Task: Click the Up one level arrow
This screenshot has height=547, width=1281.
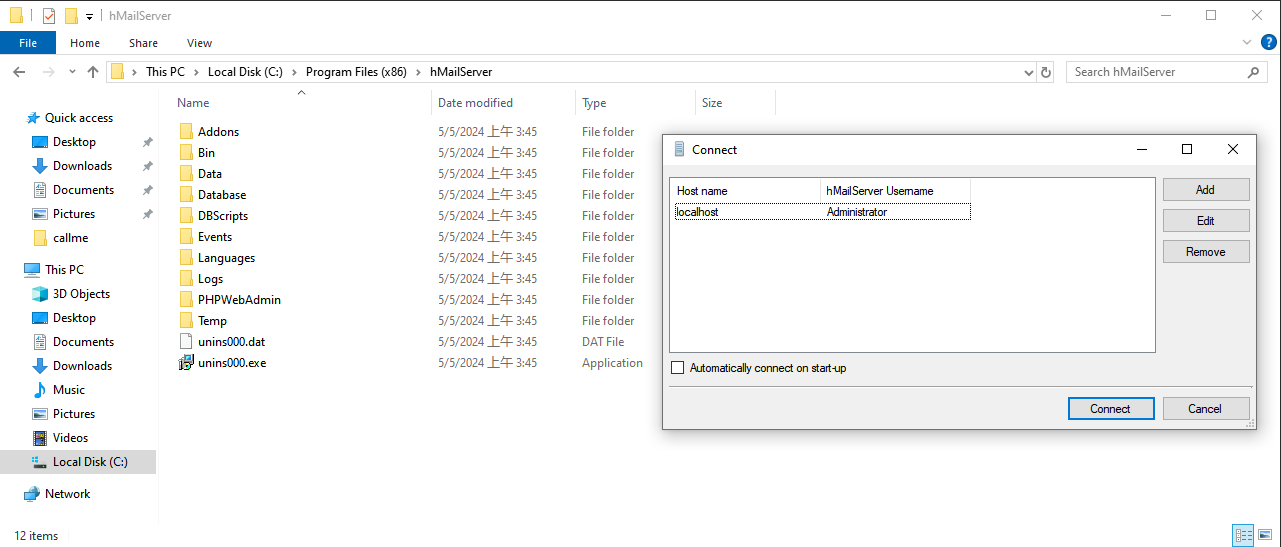Action: click(x=93, y=72)
